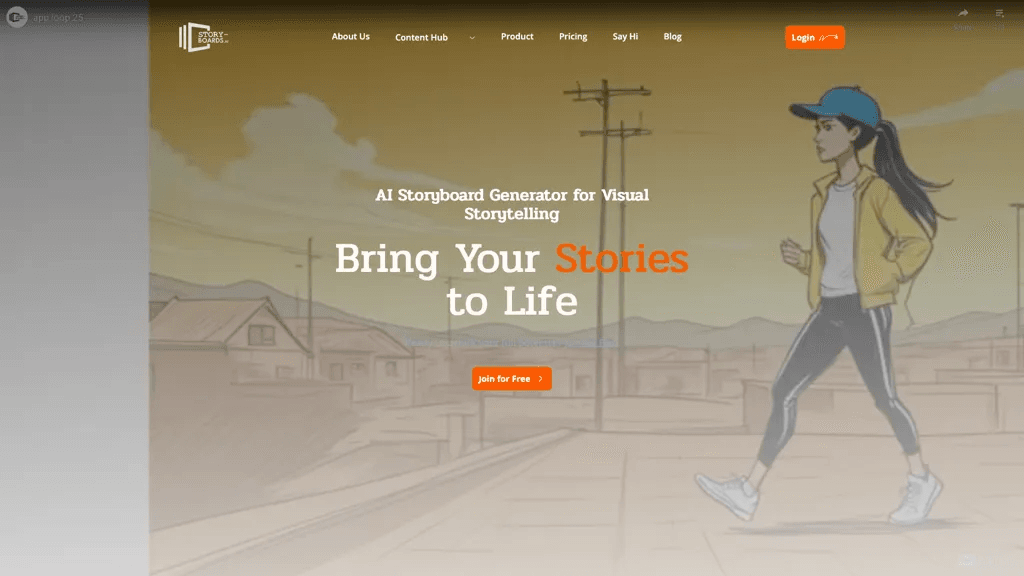
Task: Select the 'AI Storyboard Generator for Visual Storytelling' subtitle
Action: pos(511,204)
